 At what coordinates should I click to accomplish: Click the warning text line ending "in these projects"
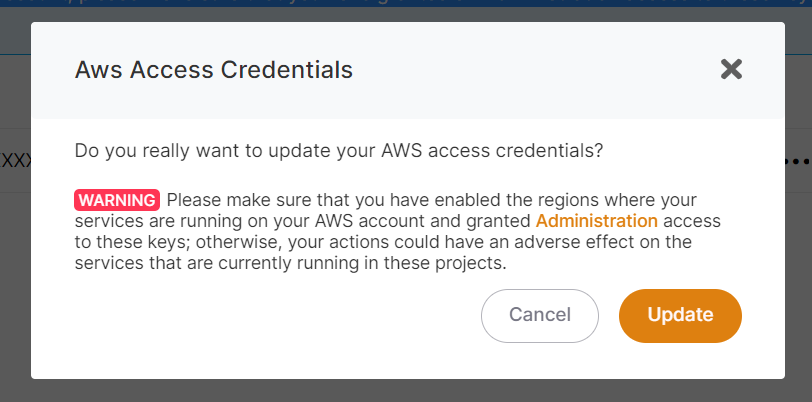(x=290, y=265)
